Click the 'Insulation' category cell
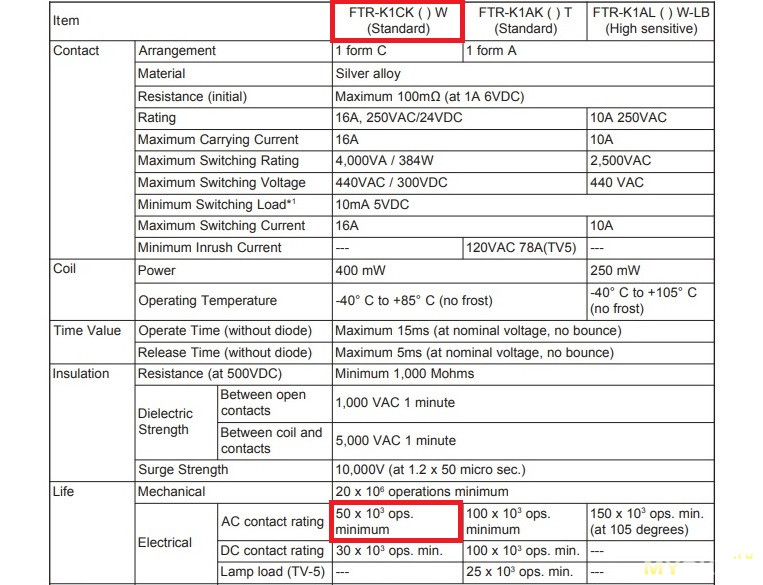 pos(92,422)
